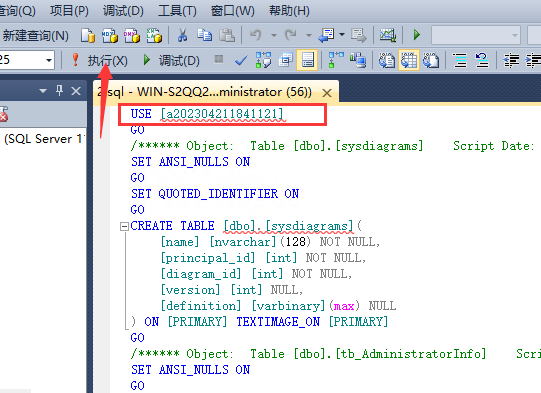Image resolution: width=541 pixels, height=393 pixels.
Task: Parse the query with the blue checkmark
Action: click(x=241, y=61)
